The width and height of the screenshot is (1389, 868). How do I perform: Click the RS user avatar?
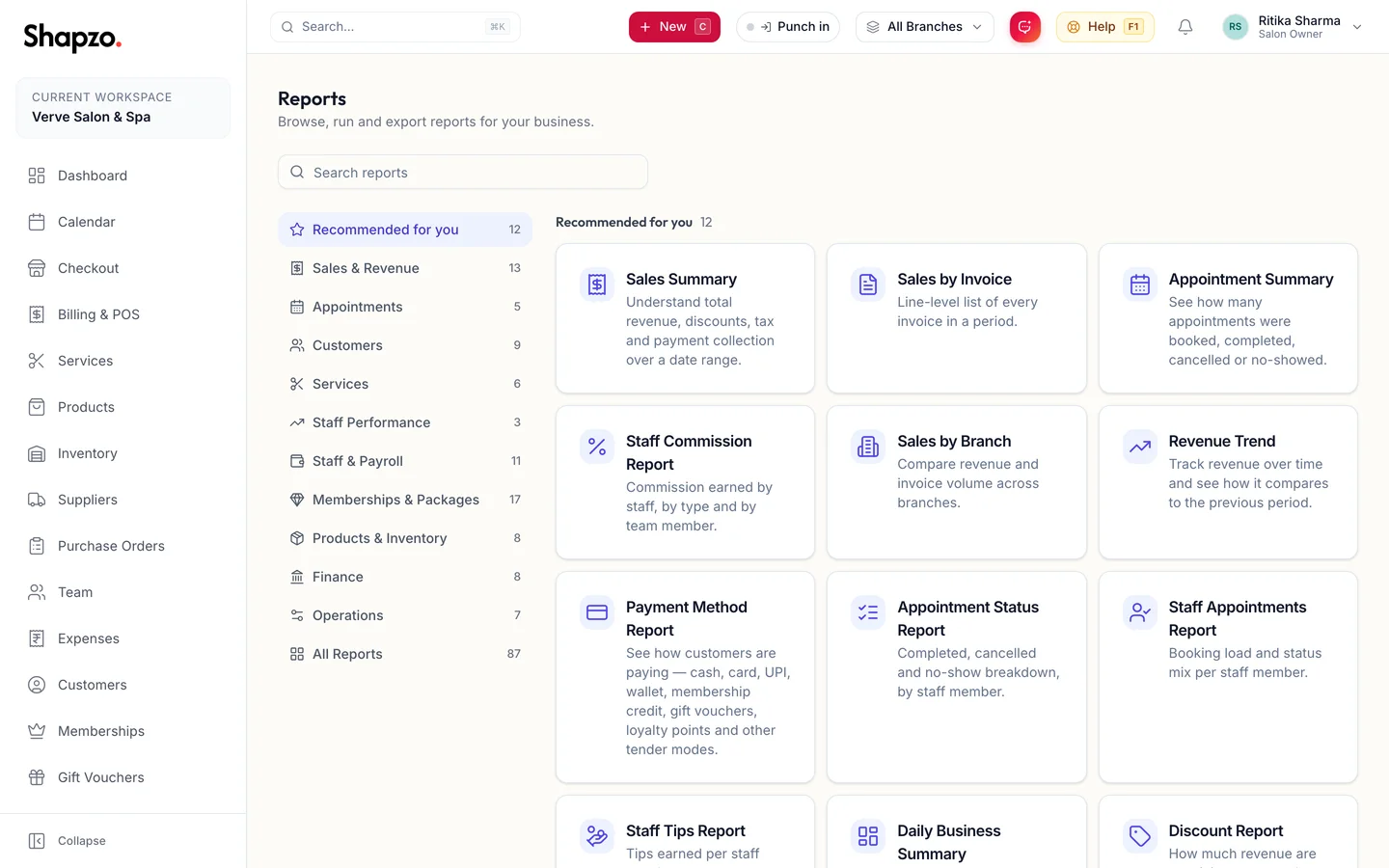pyautogui.click(x=1235, y=27)
